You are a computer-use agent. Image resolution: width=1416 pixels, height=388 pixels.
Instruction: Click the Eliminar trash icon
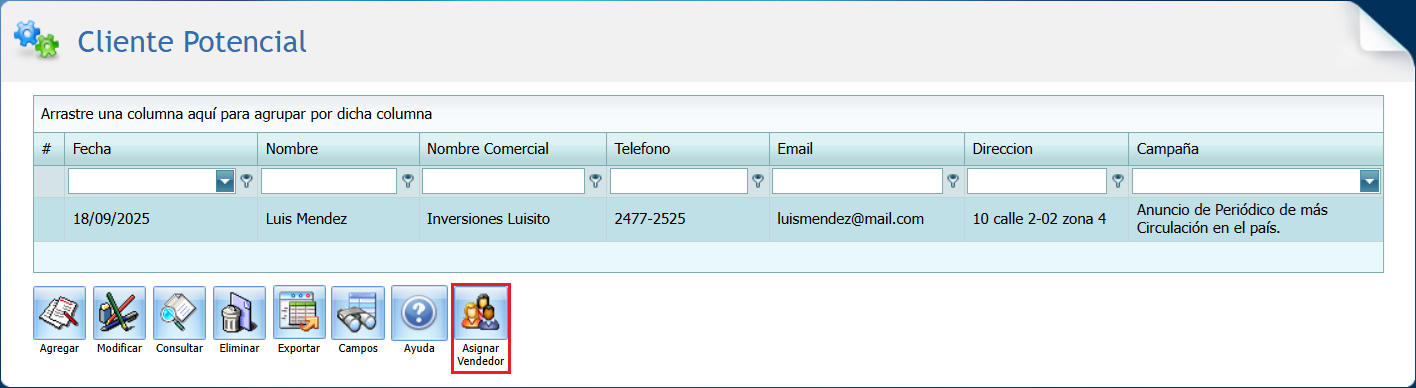click(239, 313)
